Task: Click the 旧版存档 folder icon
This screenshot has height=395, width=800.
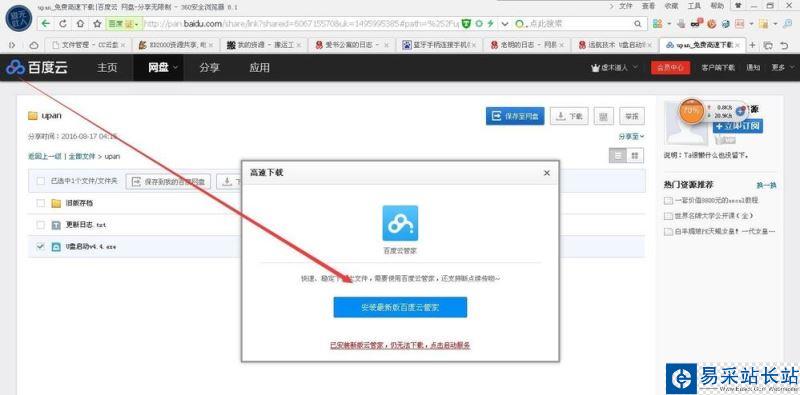Action: (x=56, y=203)
